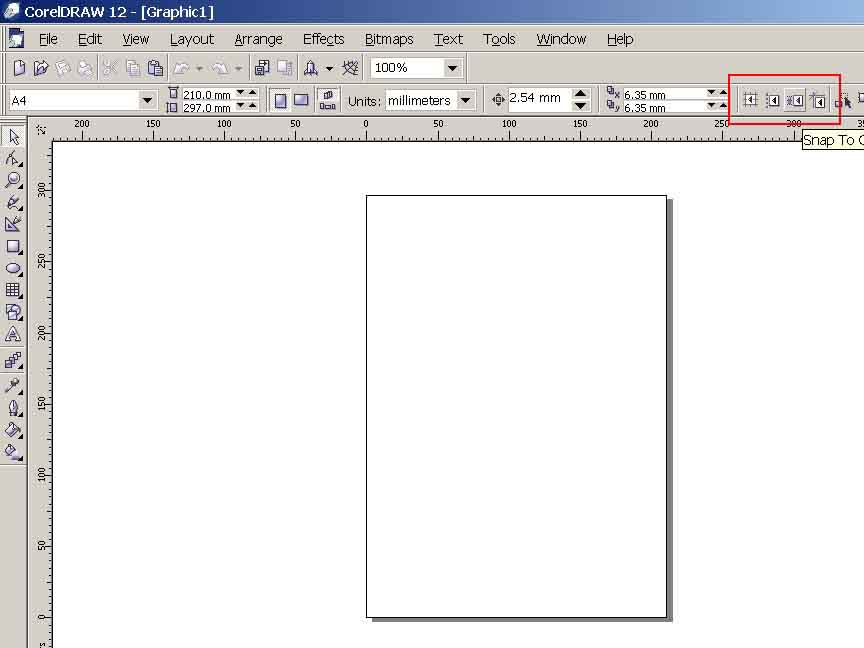Select the Ellipse tool
The image size is (864, 648).
click(13, 268)
